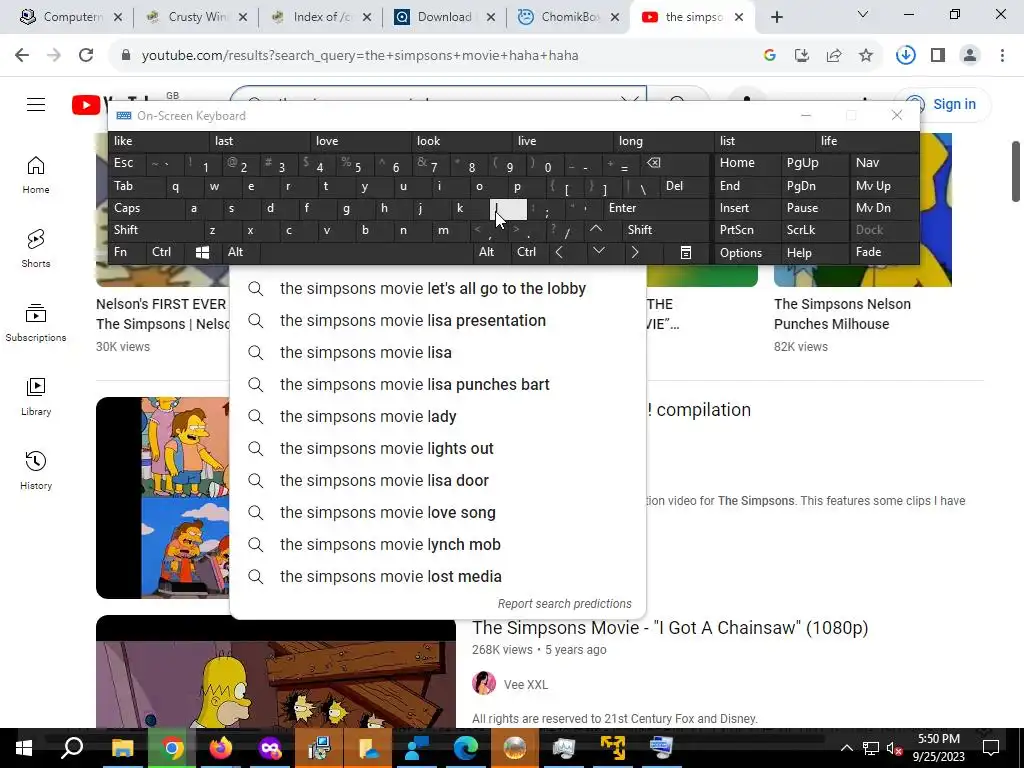Click backspace key on On-Screen Keyboard
The image size is (1024, 768).
(x=654, y=163)
